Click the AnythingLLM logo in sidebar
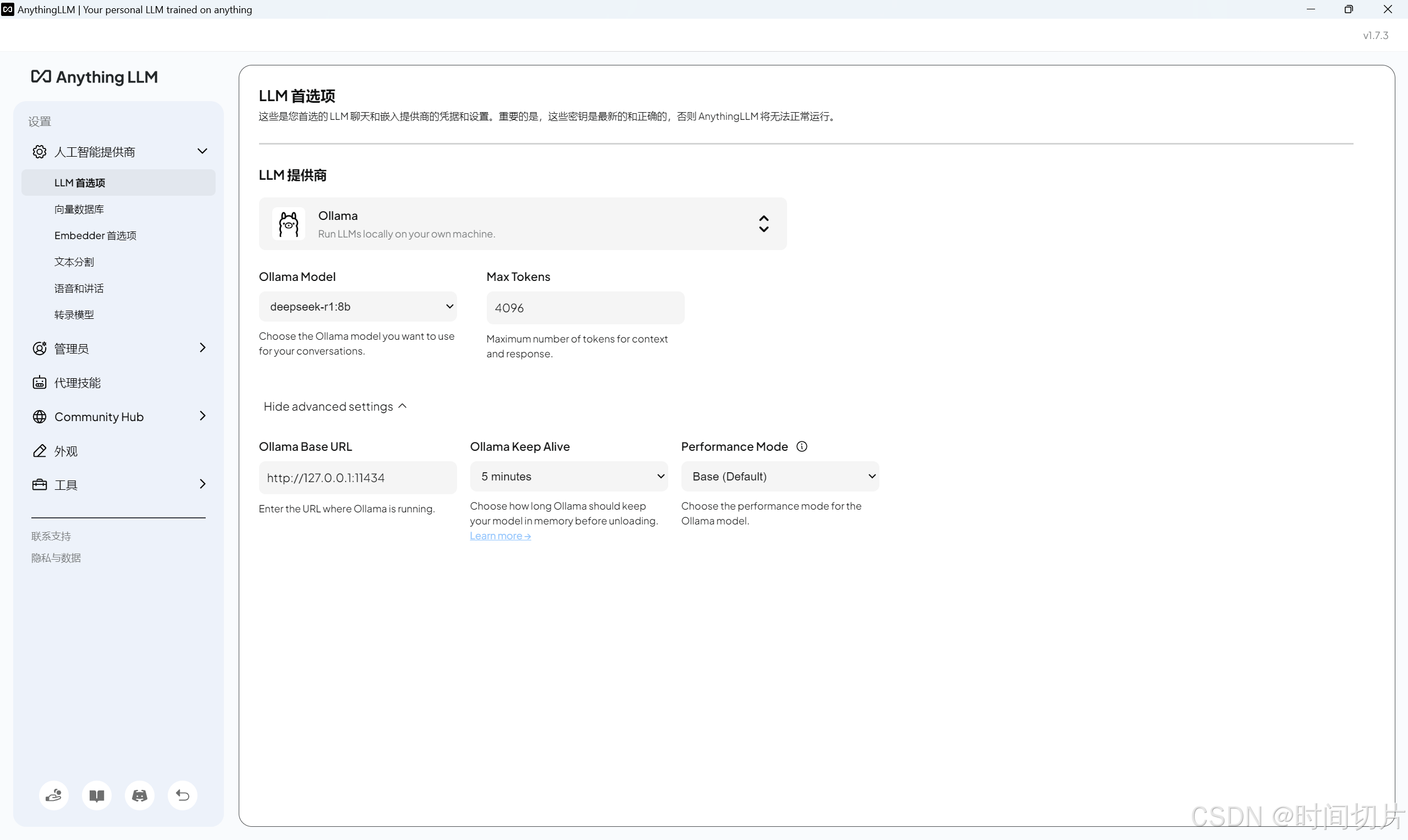Screen dimensions: 1408x840 point(95,77)
